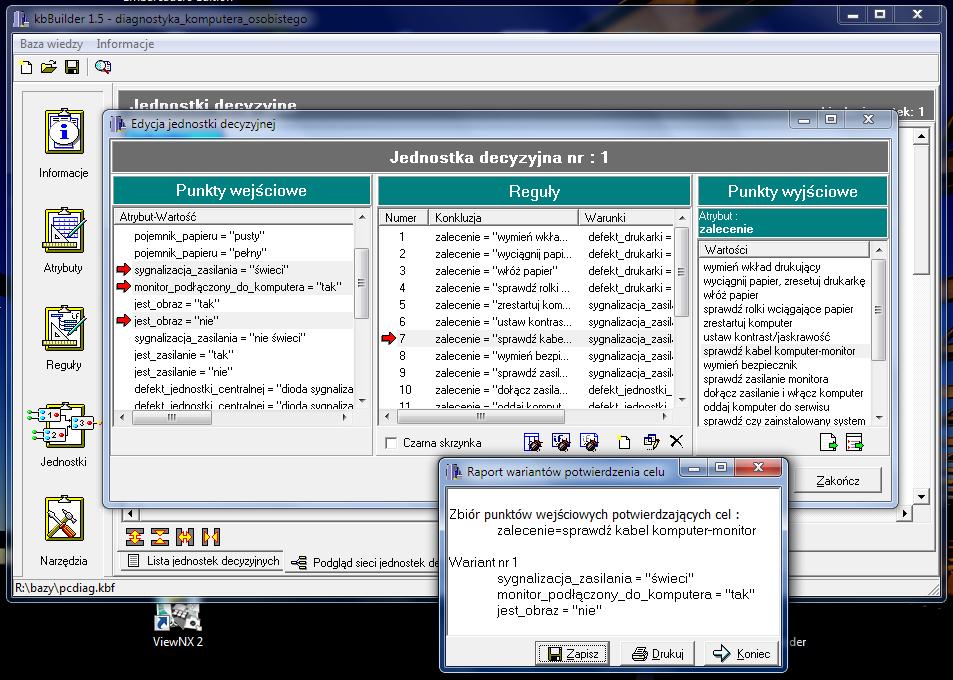Click the delete rule X icon

tap(676, 441)
